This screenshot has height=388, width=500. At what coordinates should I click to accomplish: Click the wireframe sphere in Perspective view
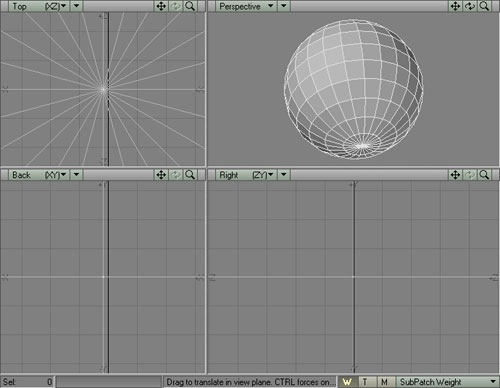click(x=354, y=89)
